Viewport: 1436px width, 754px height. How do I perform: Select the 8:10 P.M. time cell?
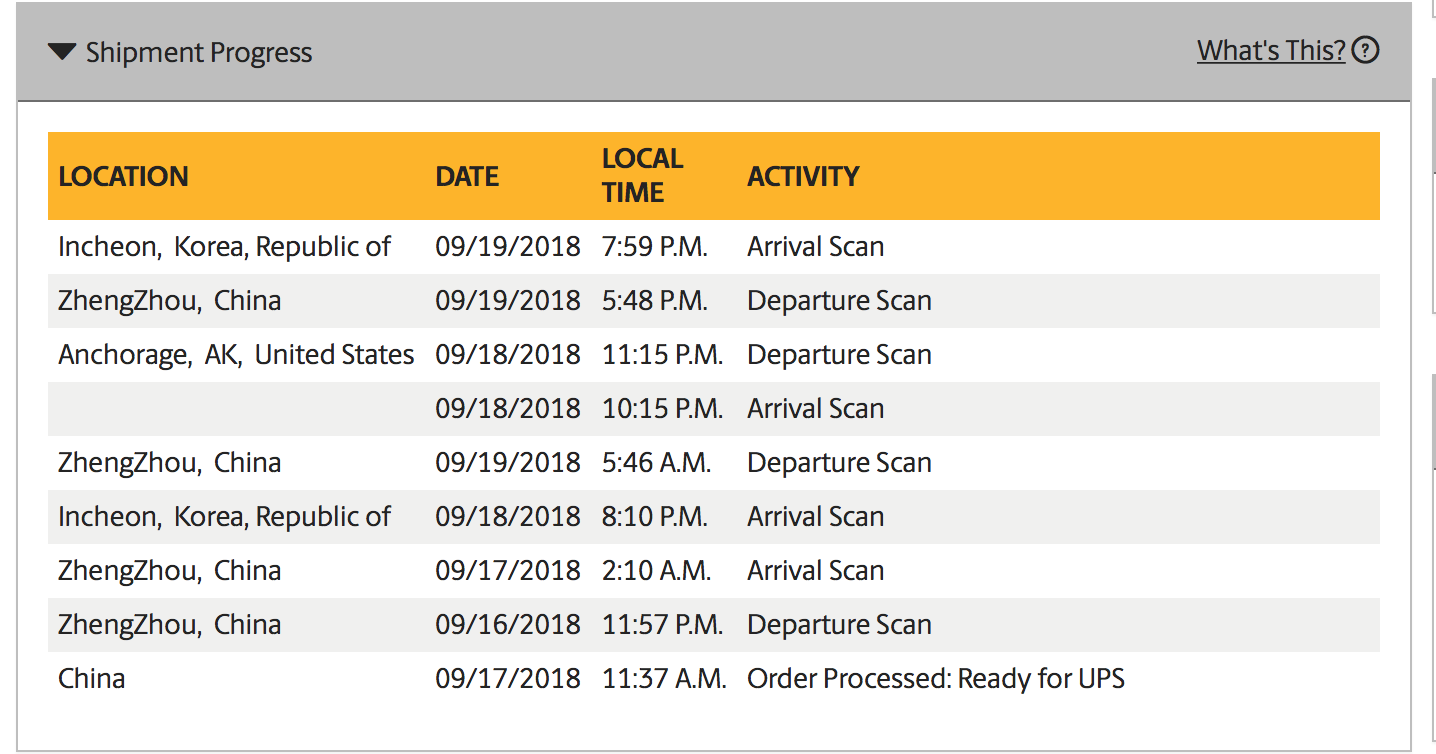655,517
